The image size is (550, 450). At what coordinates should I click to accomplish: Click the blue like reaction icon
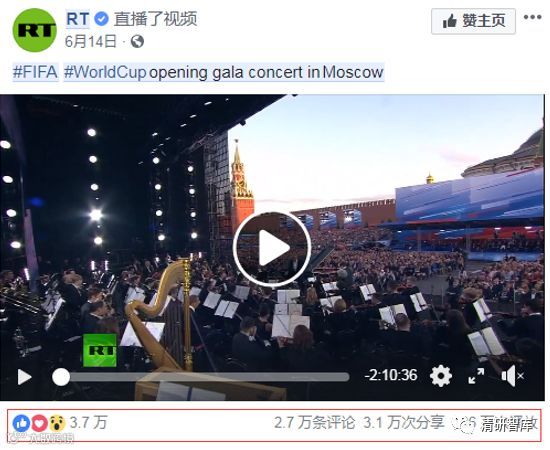click(x=21, y=423)
